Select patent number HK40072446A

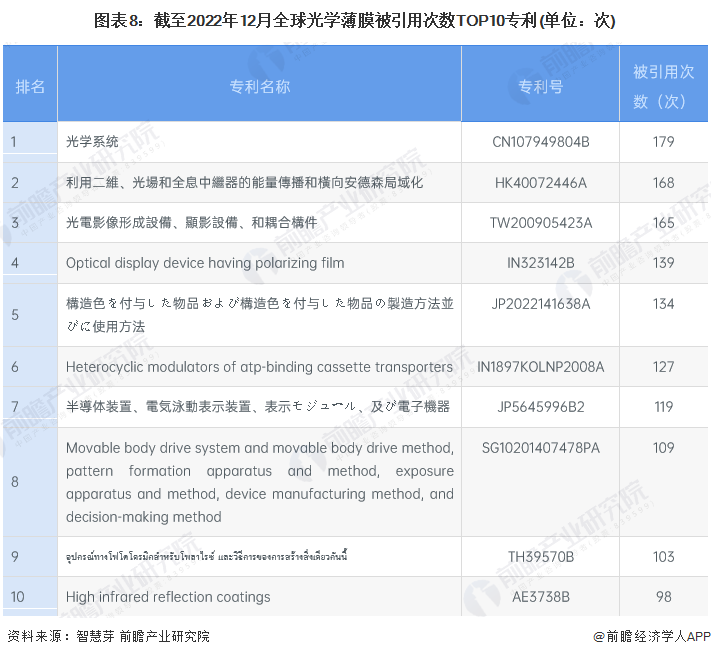(x=540, y=183)
